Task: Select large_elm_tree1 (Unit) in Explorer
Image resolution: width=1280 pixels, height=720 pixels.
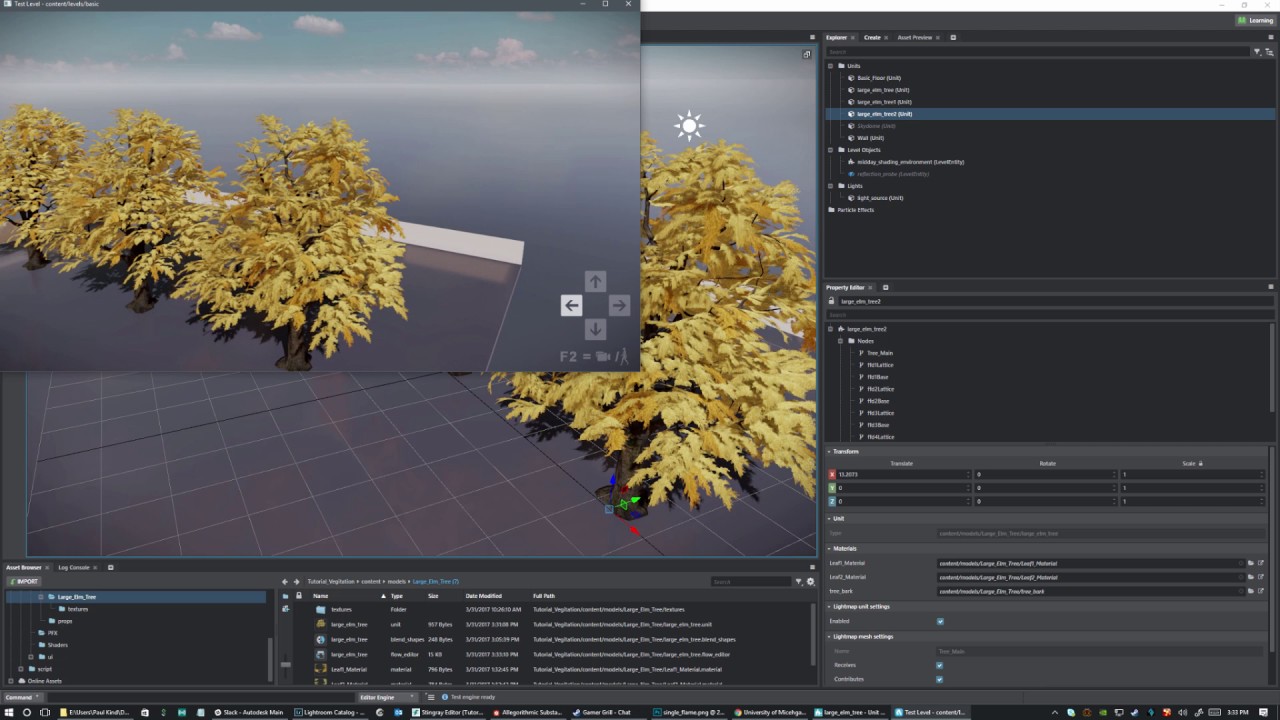Action: (x=884, y=102)
